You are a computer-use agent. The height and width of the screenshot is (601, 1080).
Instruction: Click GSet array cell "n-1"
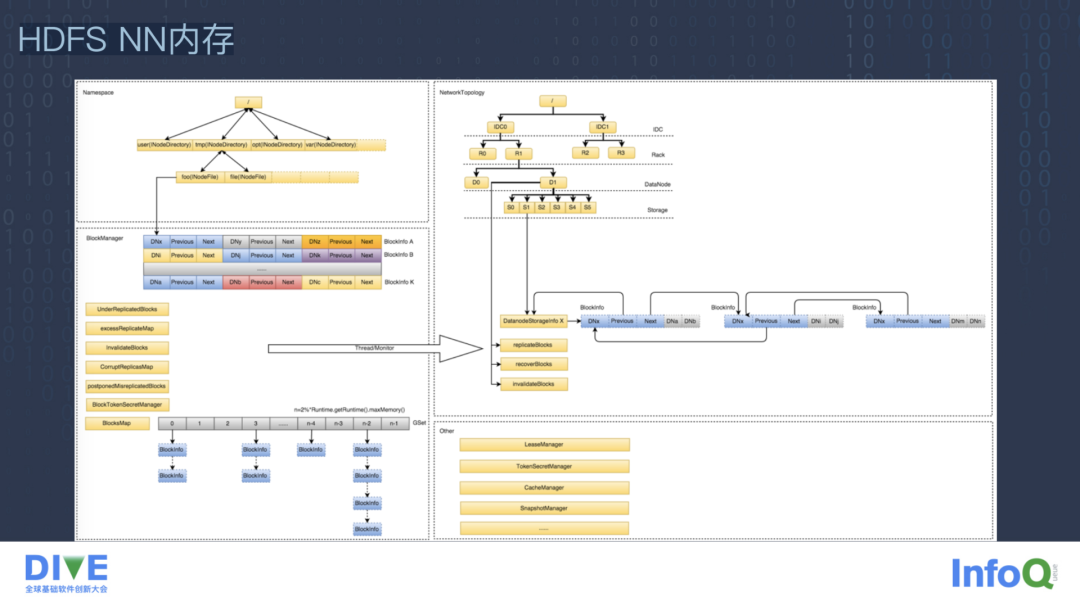(x=394, y=423)
